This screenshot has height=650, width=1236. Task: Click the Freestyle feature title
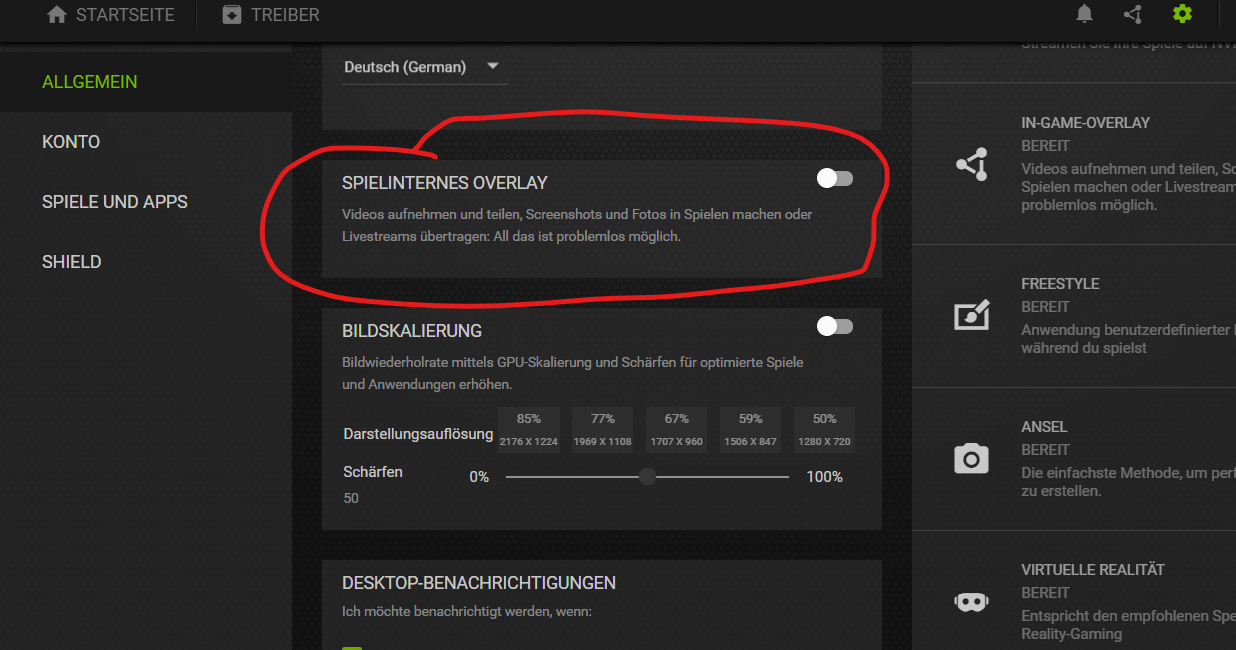[x=1060, y=284]
